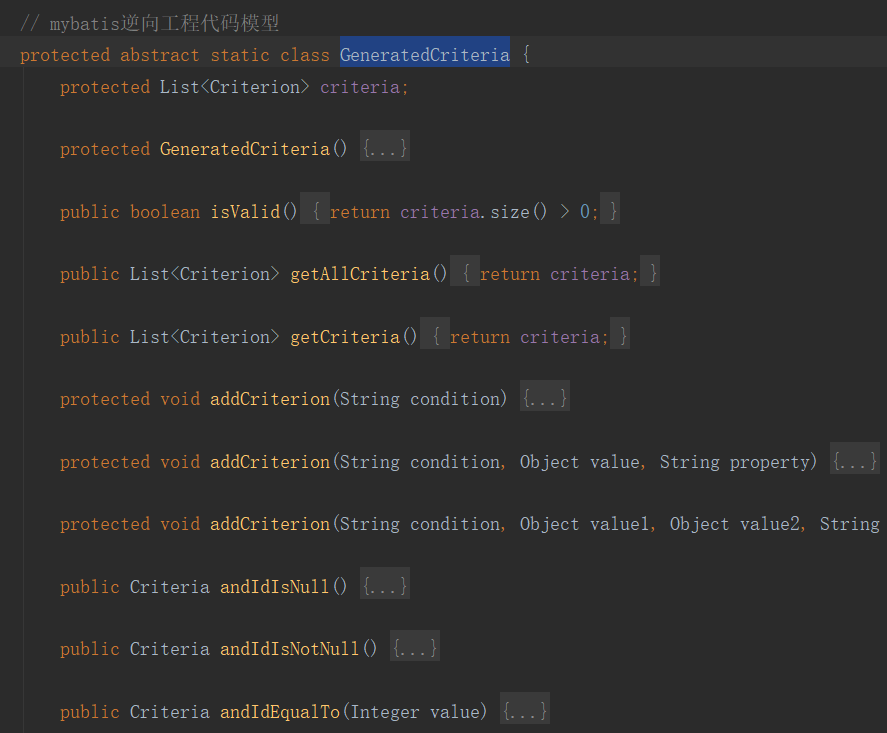Screen dimensions: 887x733
Task: Click addCriterion name with single condition parameter
Action: [x=270, y=399]
